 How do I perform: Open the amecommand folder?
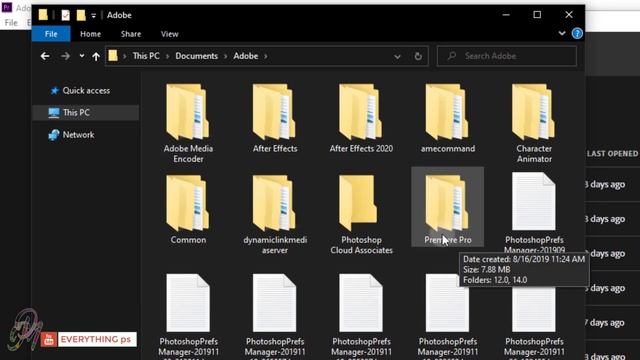click(x=448, y=118)
